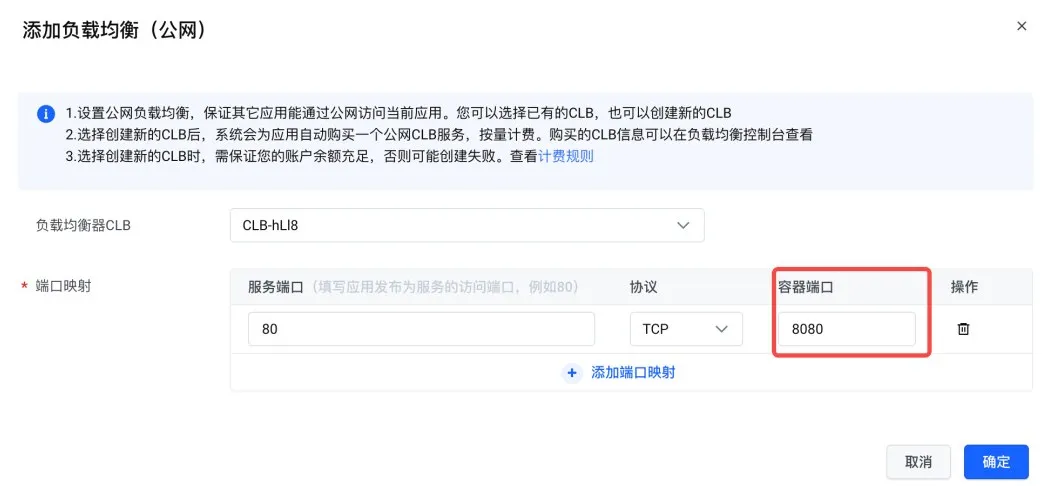
Task: Click the 服务端口 column header
Action: 275,286
